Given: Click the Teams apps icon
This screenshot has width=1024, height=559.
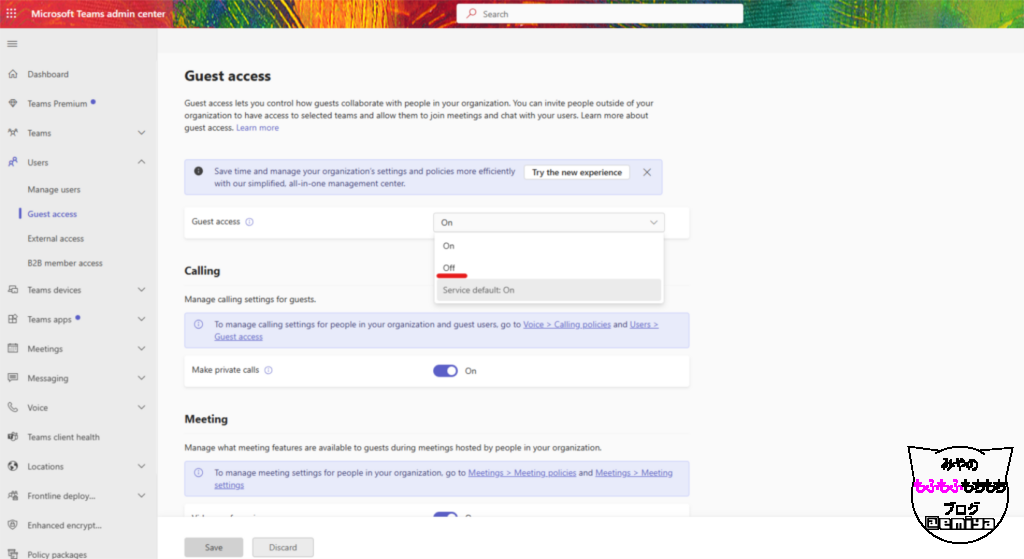Looking at the screenshot, I should (x=12, y=319).
